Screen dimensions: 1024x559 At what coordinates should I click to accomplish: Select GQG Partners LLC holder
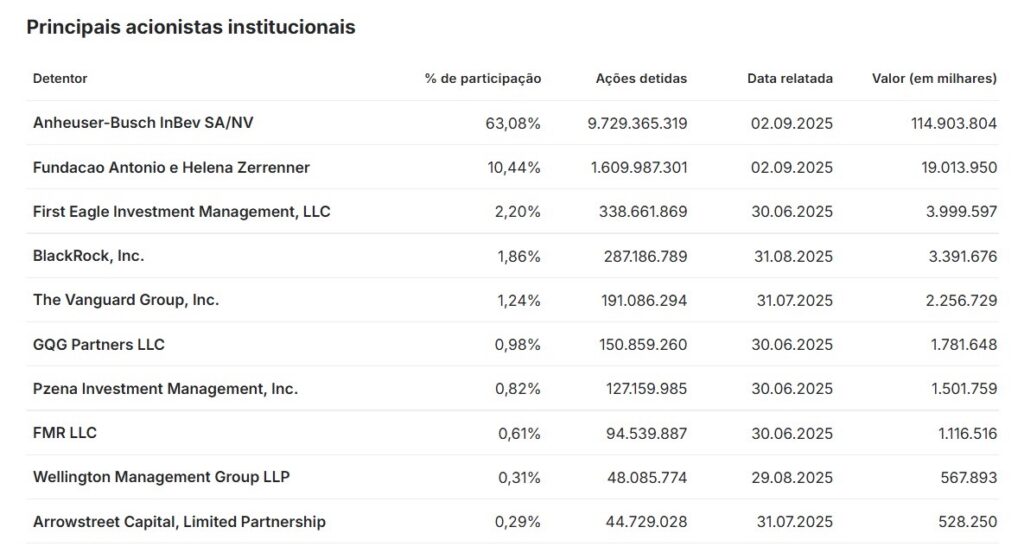(99, 345)
